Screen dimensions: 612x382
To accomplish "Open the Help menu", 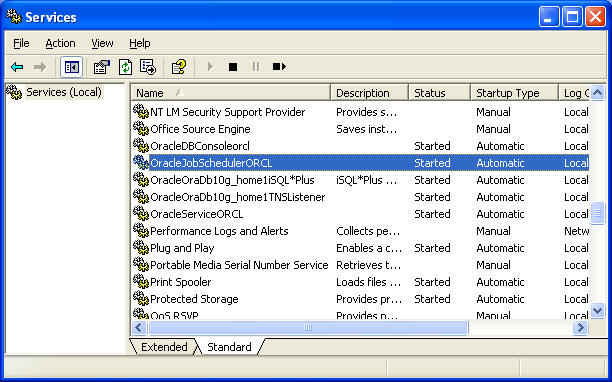I will pos(140,43).
